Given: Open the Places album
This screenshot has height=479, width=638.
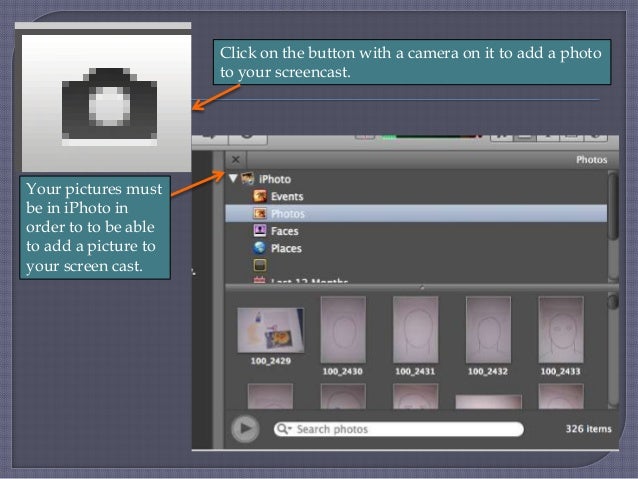Looking at the screenshot, I should [286, 248].
